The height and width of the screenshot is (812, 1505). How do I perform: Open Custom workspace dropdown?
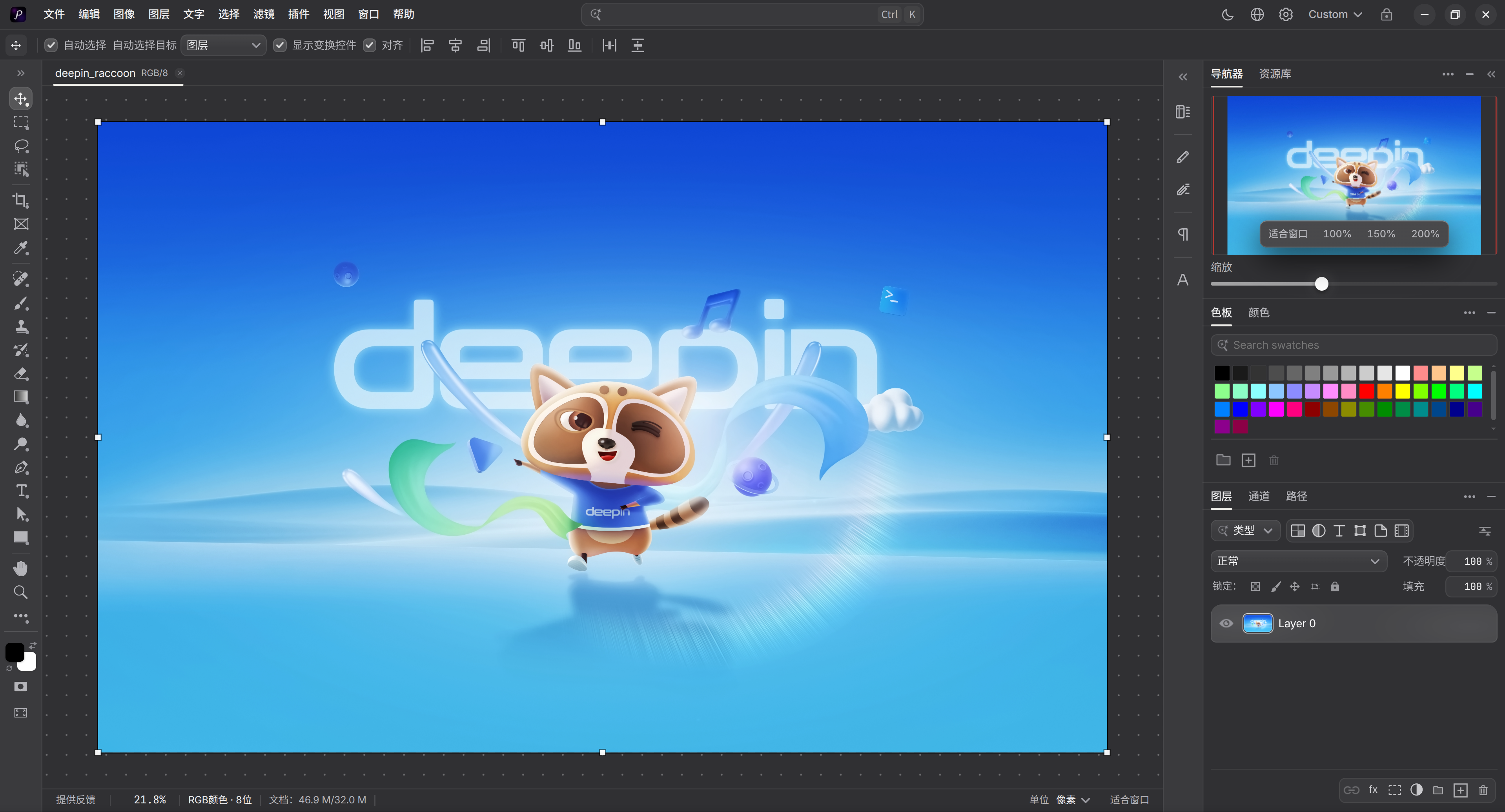[1335, 15]
